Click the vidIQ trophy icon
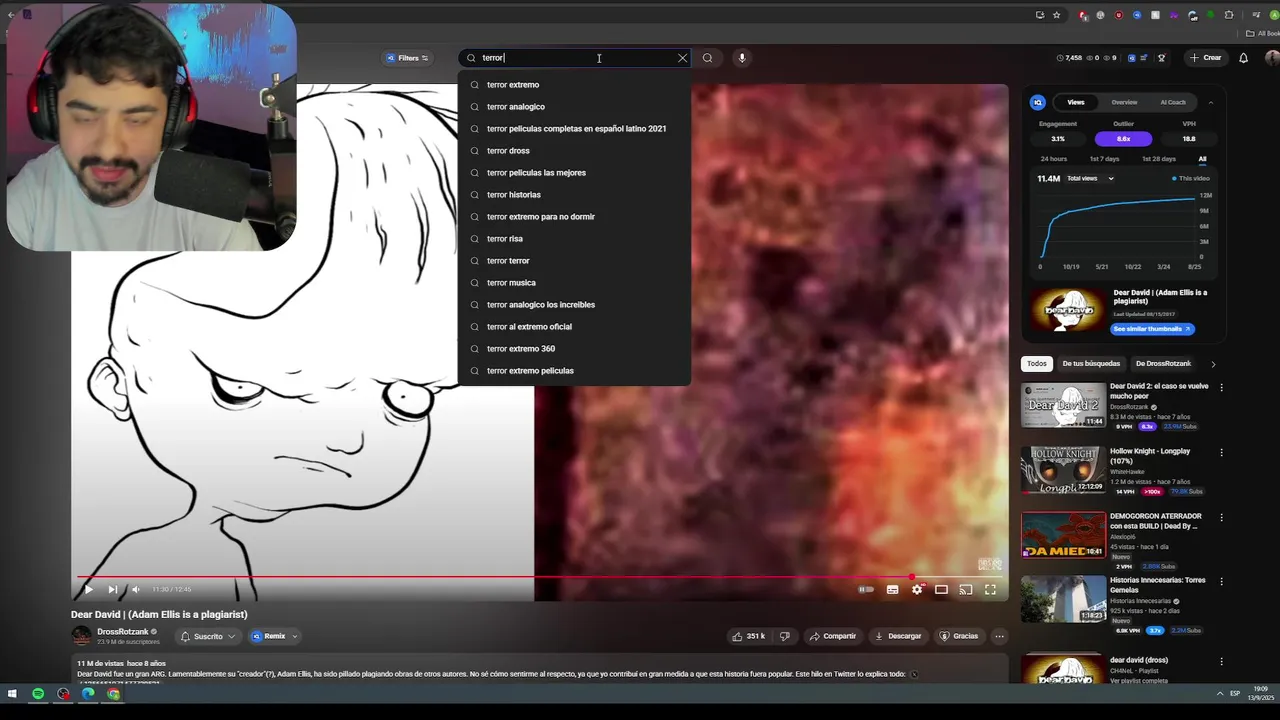1280x720 pixels. [1161, 58]
